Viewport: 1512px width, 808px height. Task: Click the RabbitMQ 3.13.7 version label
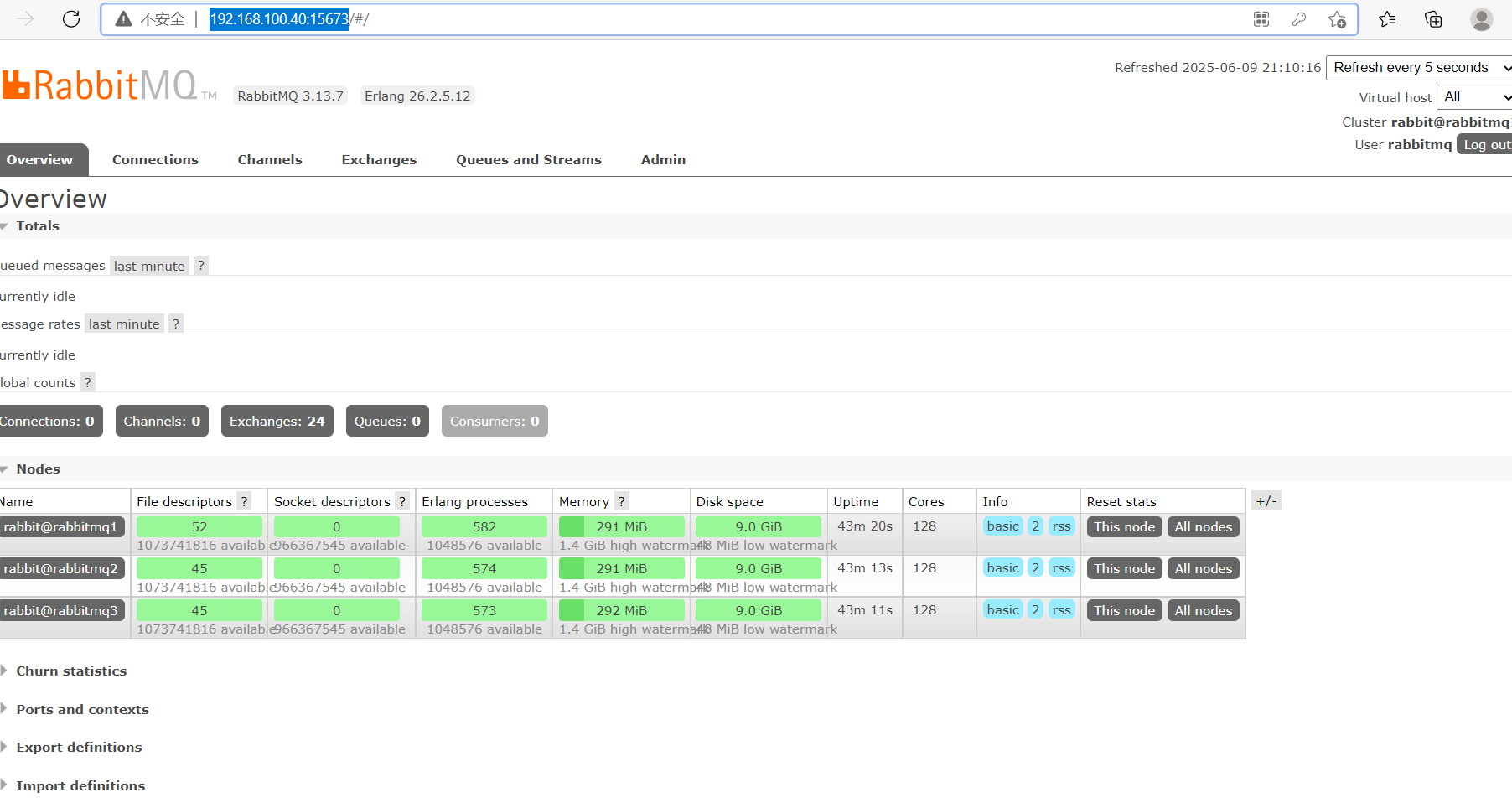pyautogui.click(x=291, y=96)
